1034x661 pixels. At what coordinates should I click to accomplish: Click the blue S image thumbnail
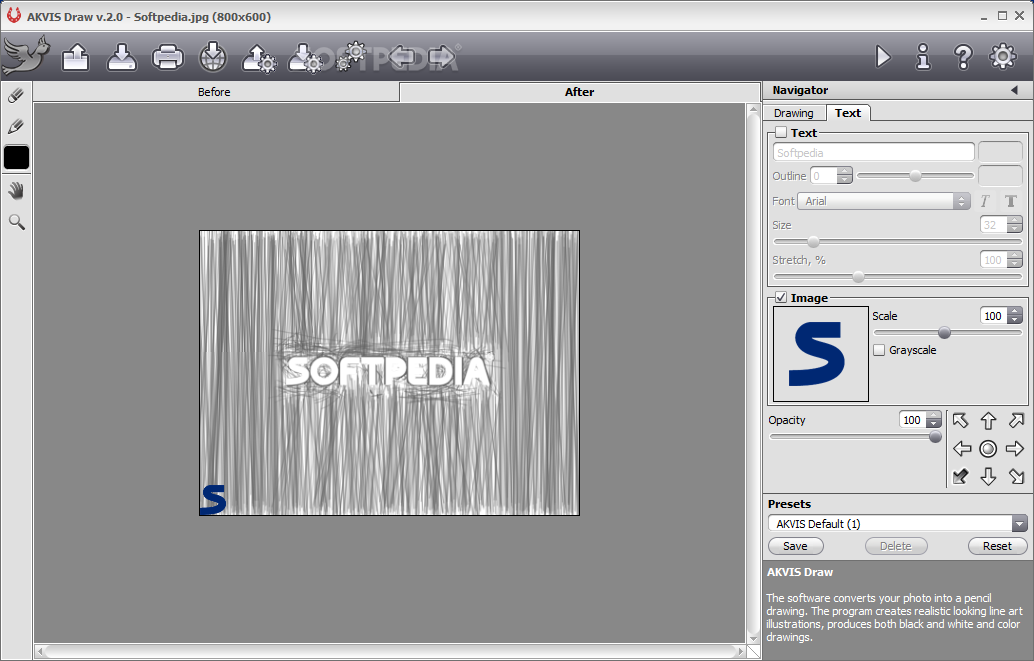coord(821,354)
